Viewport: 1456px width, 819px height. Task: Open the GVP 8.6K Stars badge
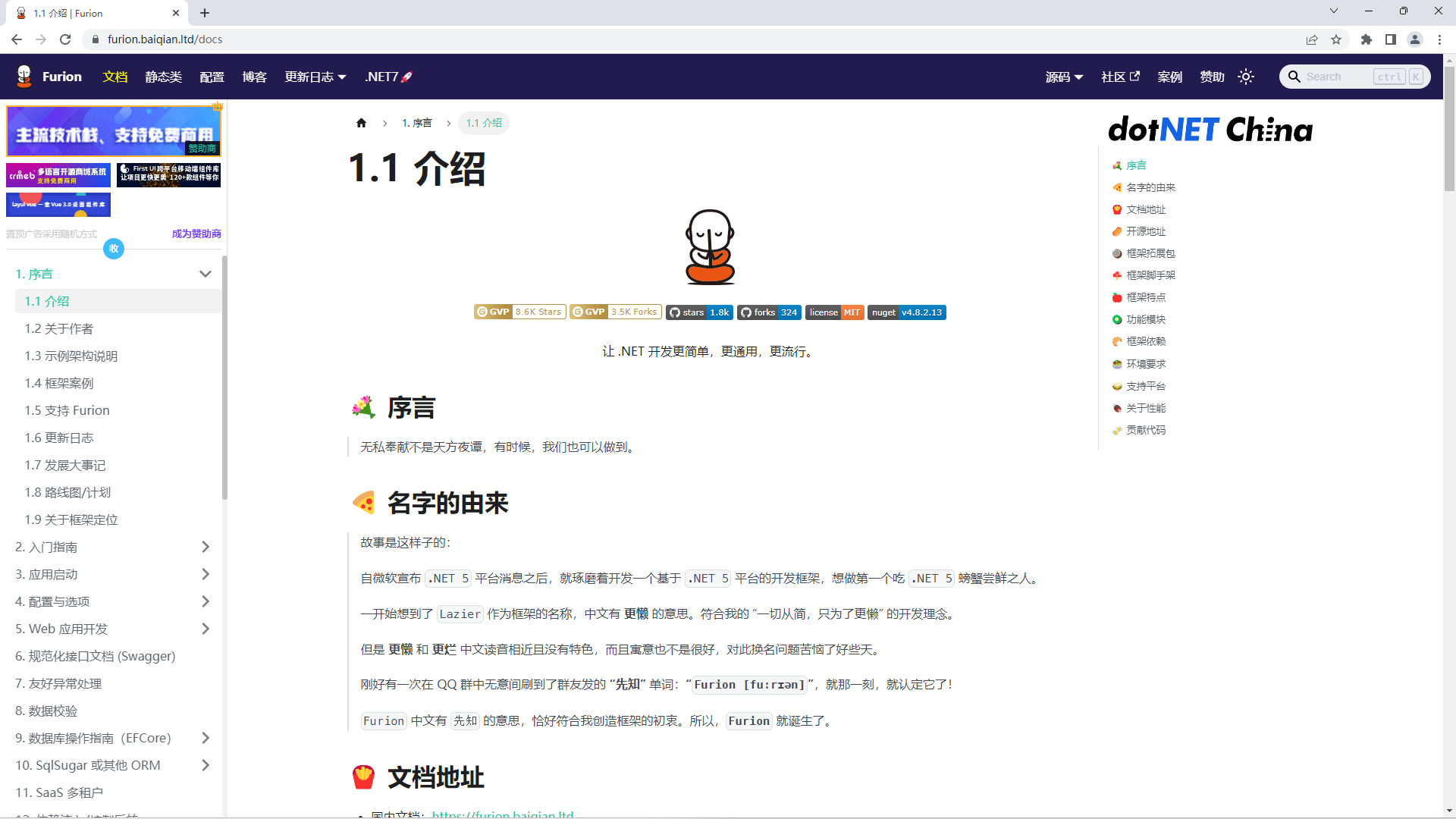[519, 312]
